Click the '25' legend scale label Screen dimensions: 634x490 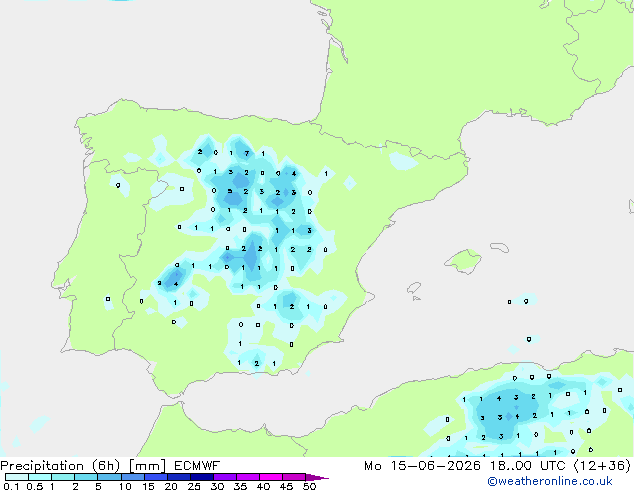(194, 486)
